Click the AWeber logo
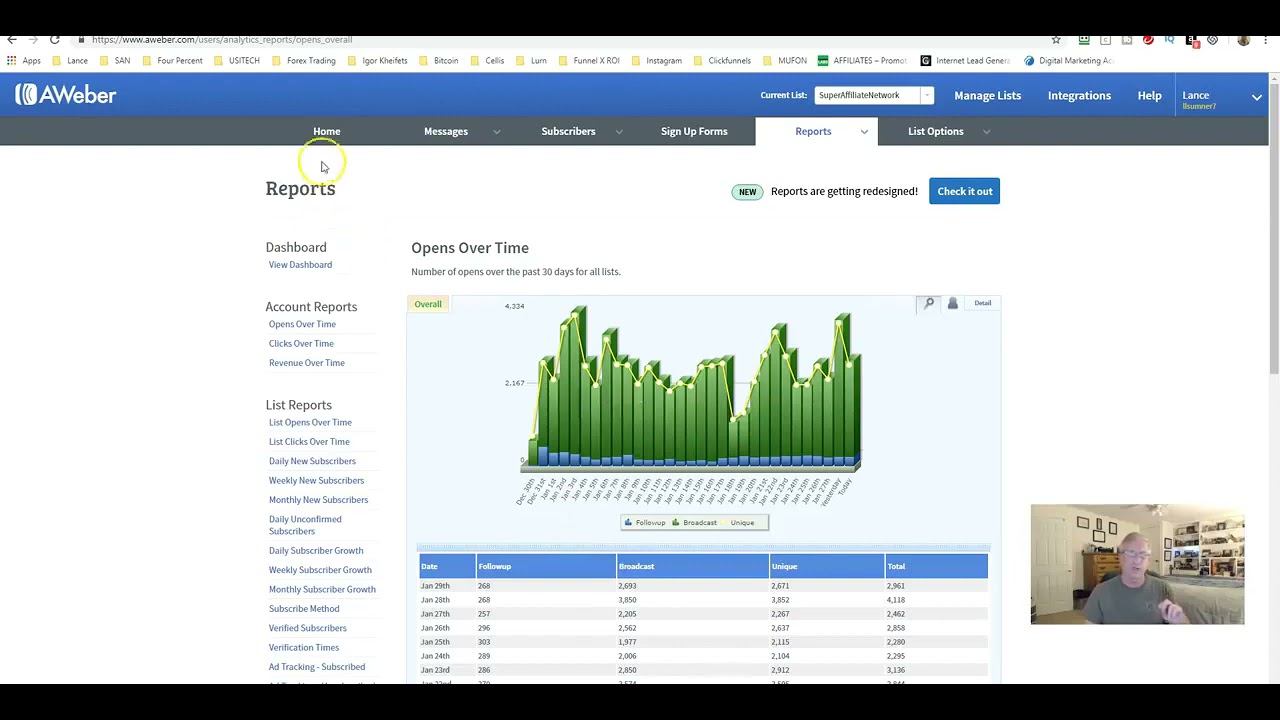Viewport: 1280px width, 720px height. click(65, 95)
